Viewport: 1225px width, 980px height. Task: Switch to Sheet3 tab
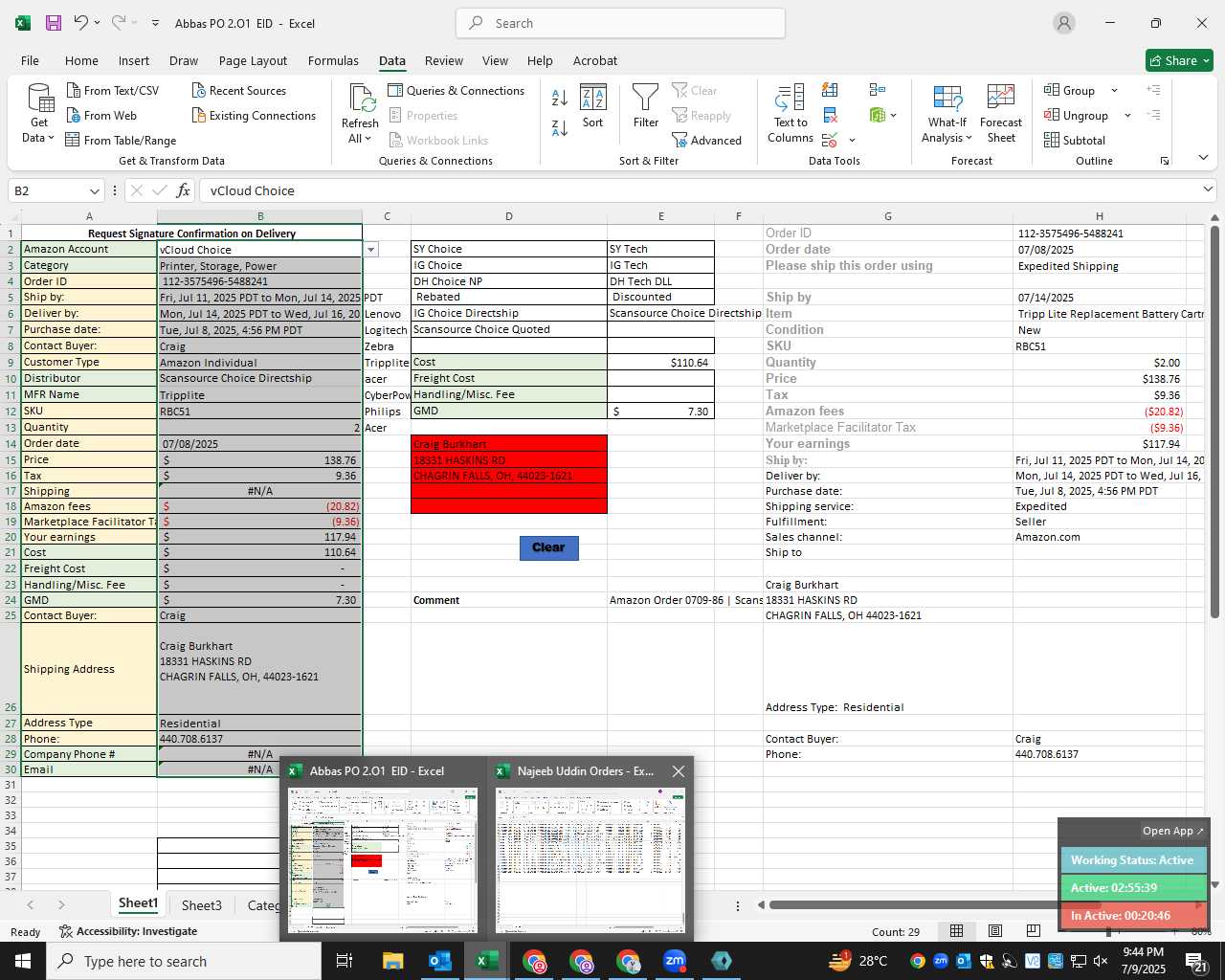201,904
